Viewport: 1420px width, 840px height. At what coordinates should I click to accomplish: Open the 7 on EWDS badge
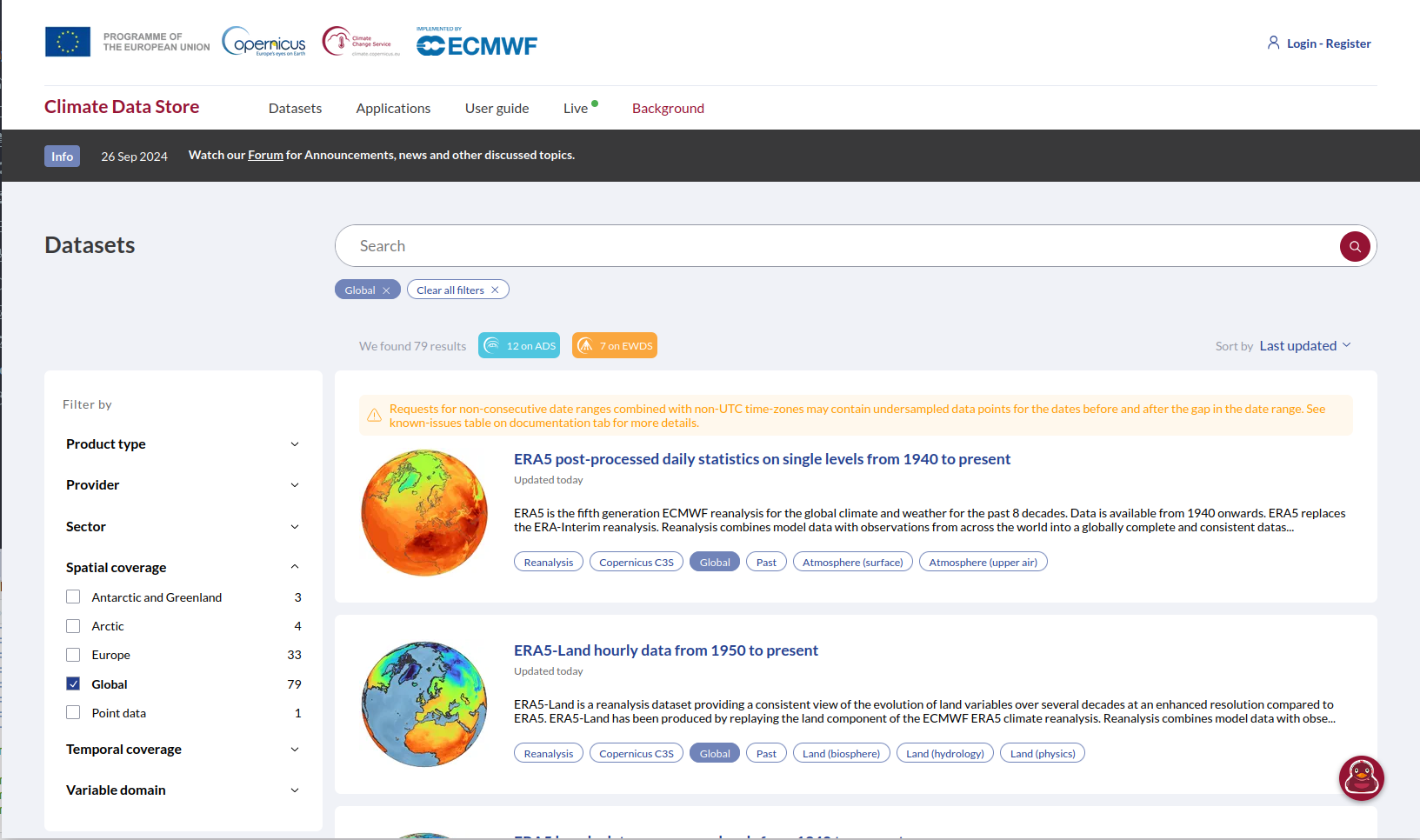coord(614,345)
